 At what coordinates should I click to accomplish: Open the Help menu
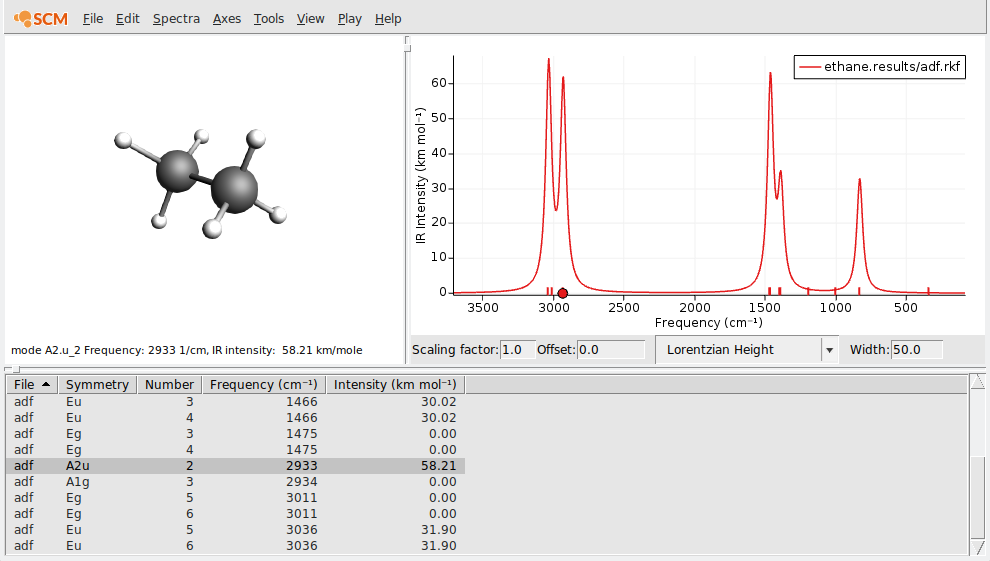click(388, 19)
